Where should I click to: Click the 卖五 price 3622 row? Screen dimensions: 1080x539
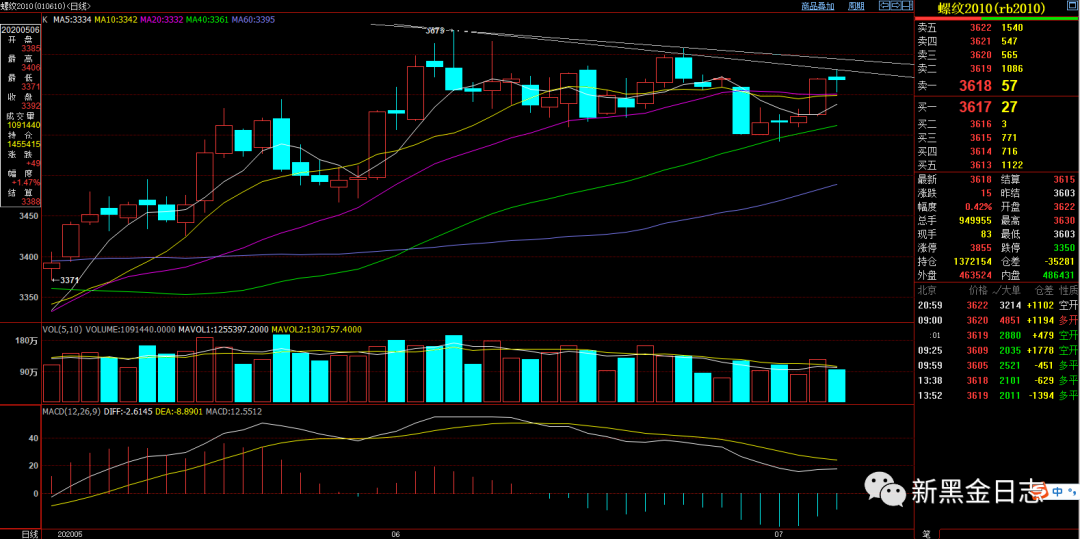(x=997, y=28)
